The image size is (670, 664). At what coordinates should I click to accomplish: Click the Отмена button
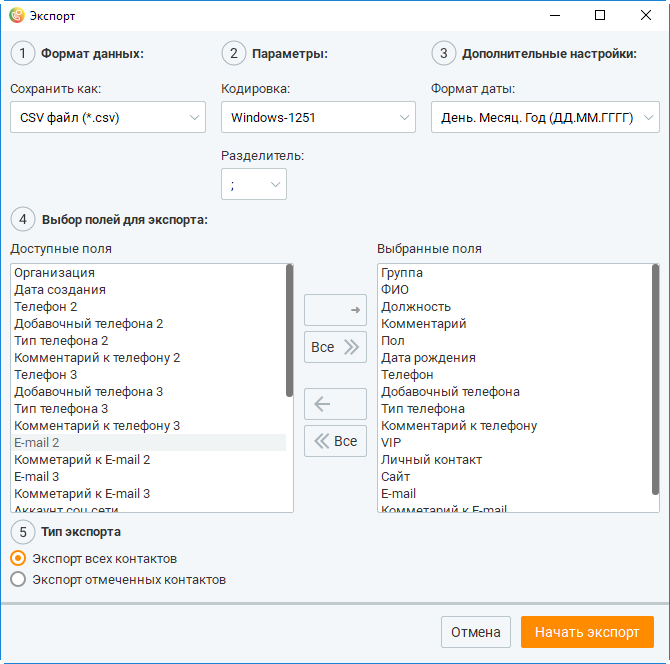pyautogui.click(x=476, y=632)
